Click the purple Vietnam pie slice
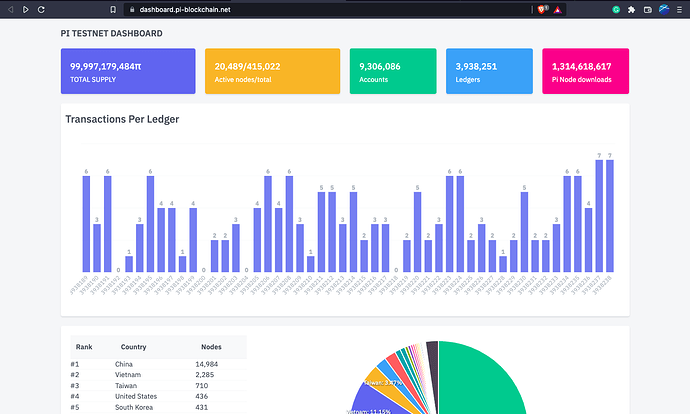Viewport: 690px width, 414px height. [378, 405]
